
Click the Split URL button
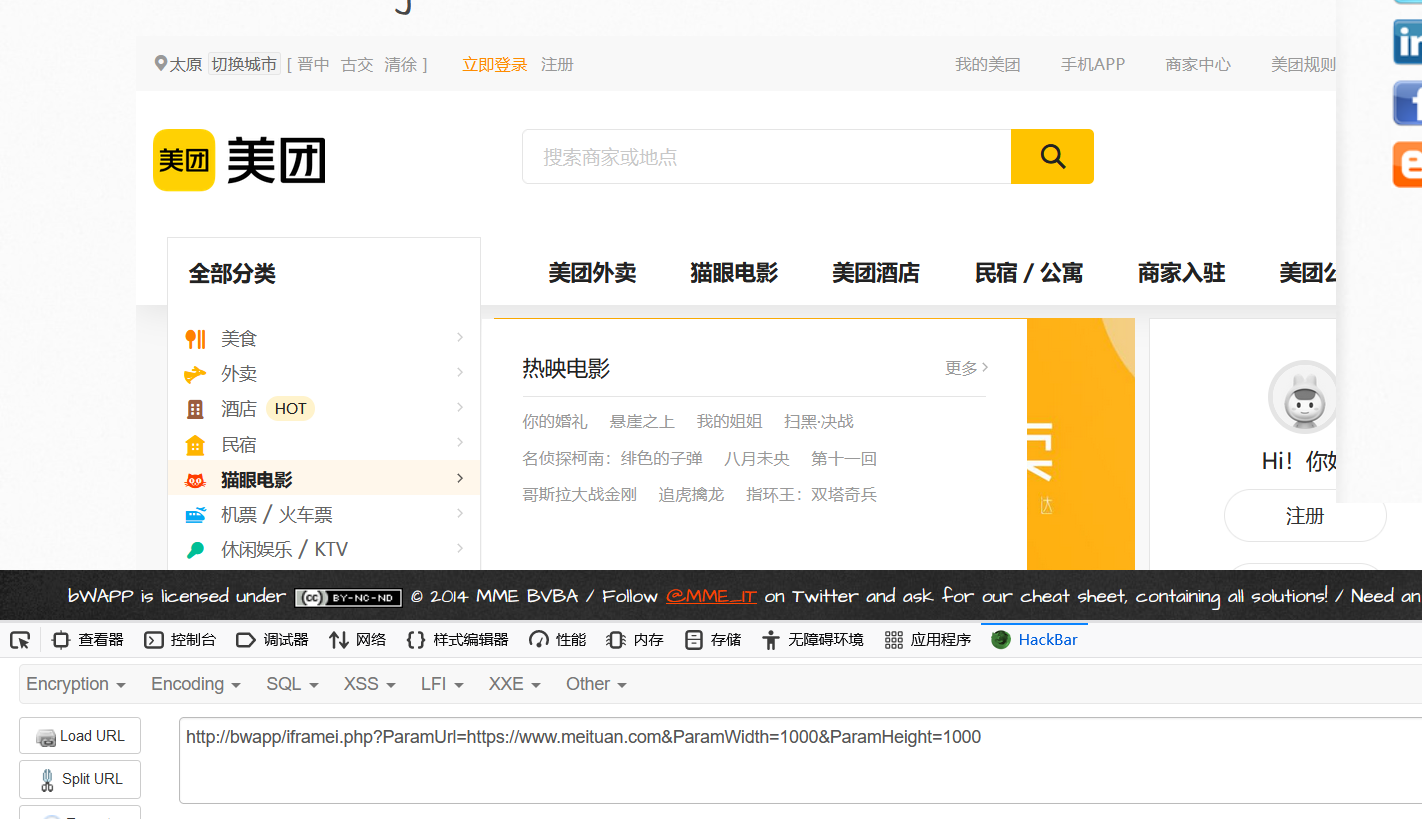[80, 779]
